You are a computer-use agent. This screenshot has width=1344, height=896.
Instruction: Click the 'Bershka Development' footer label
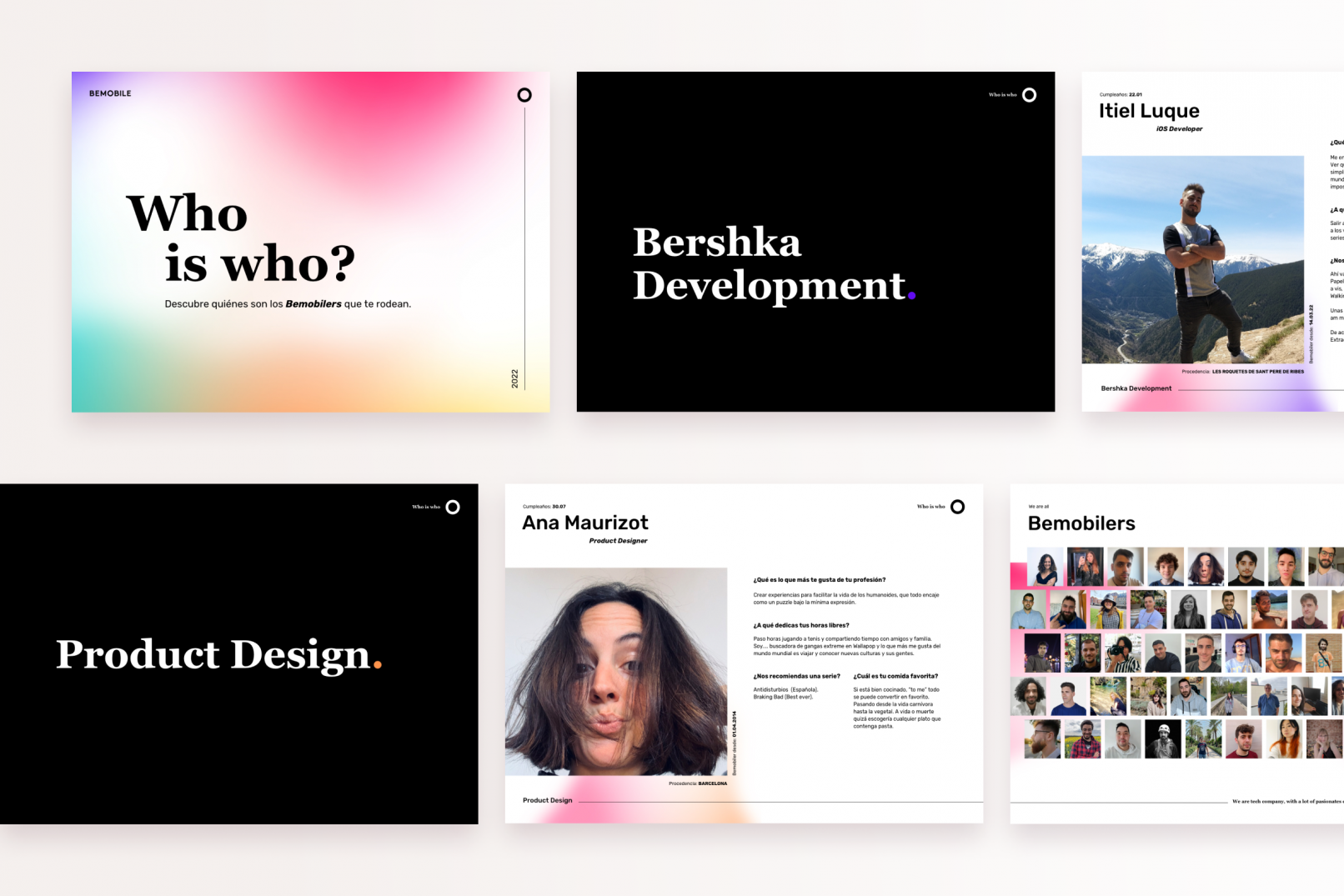point(1135,388)
